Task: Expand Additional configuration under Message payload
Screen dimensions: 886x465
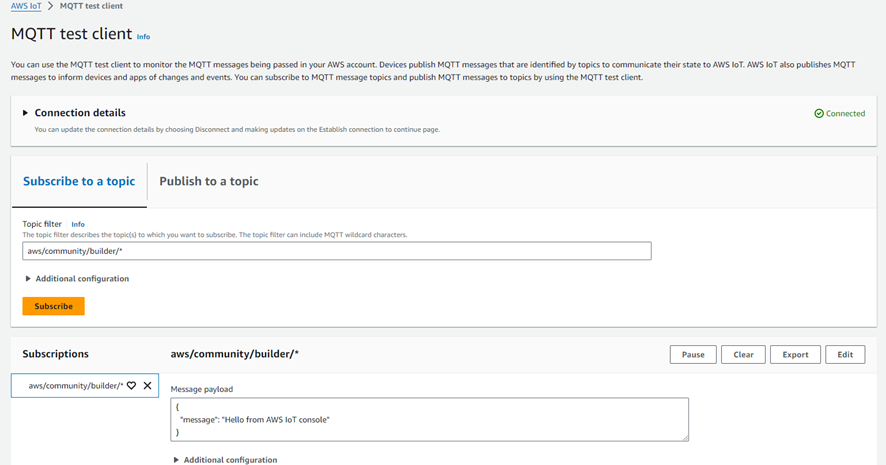Action: click(x=176, y=460)
